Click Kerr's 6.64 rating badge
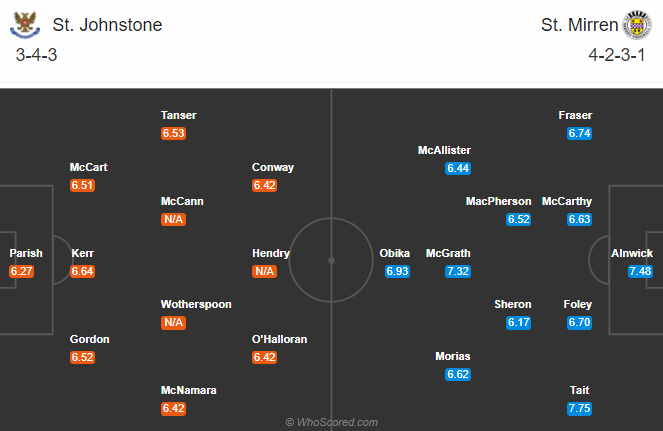This screenshot has width=663, height=431. (x=82, y=271)
